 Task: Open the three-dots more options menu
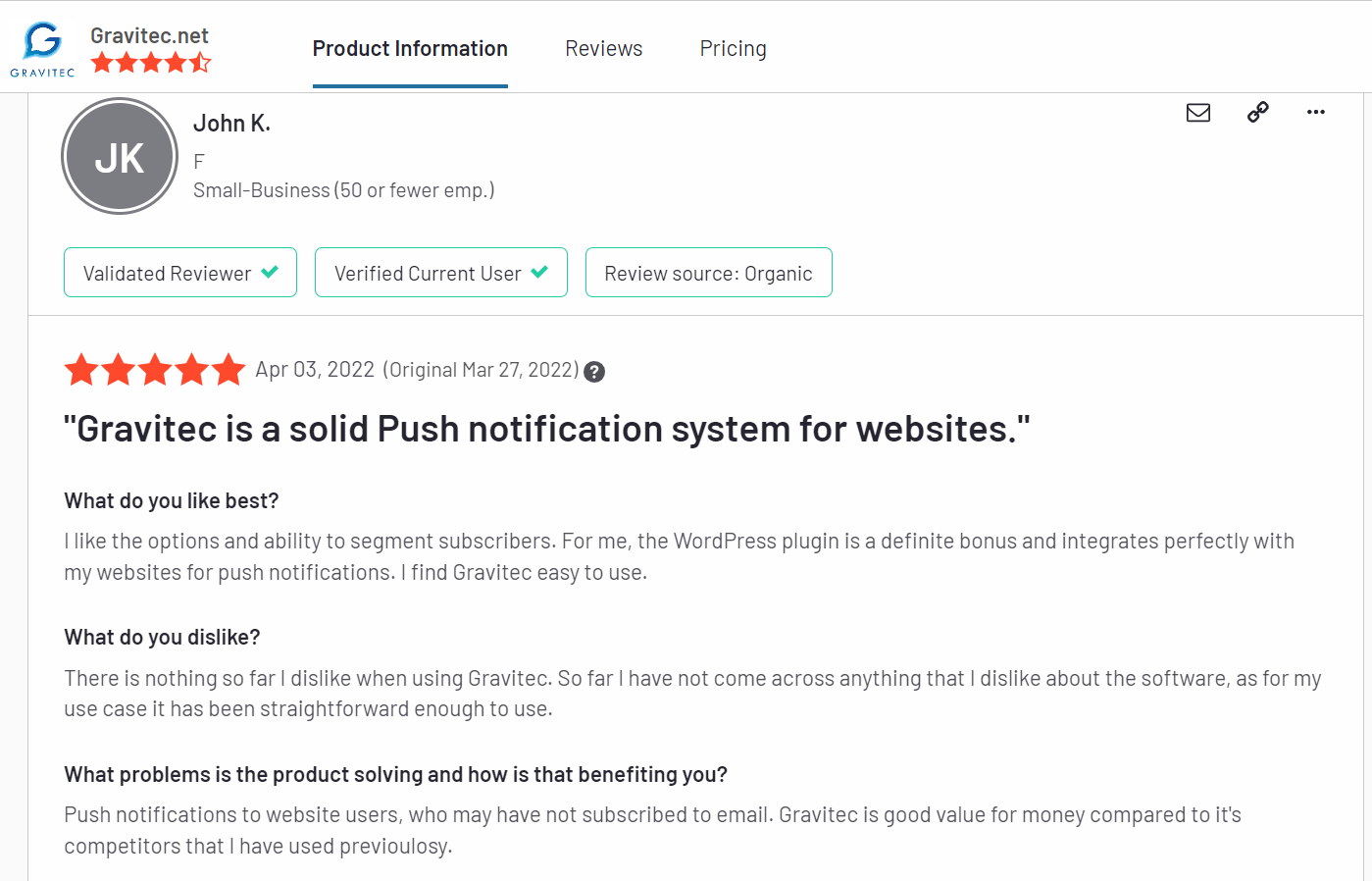[x=1316, y=112]
